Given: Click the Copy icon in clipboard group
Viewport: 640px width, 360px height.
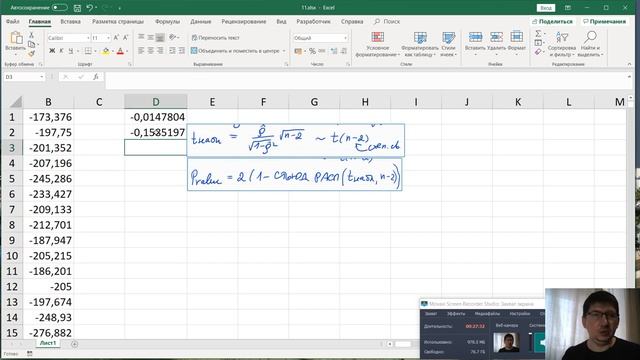Looking at the screenshot, I should click(x=31, y=44).
